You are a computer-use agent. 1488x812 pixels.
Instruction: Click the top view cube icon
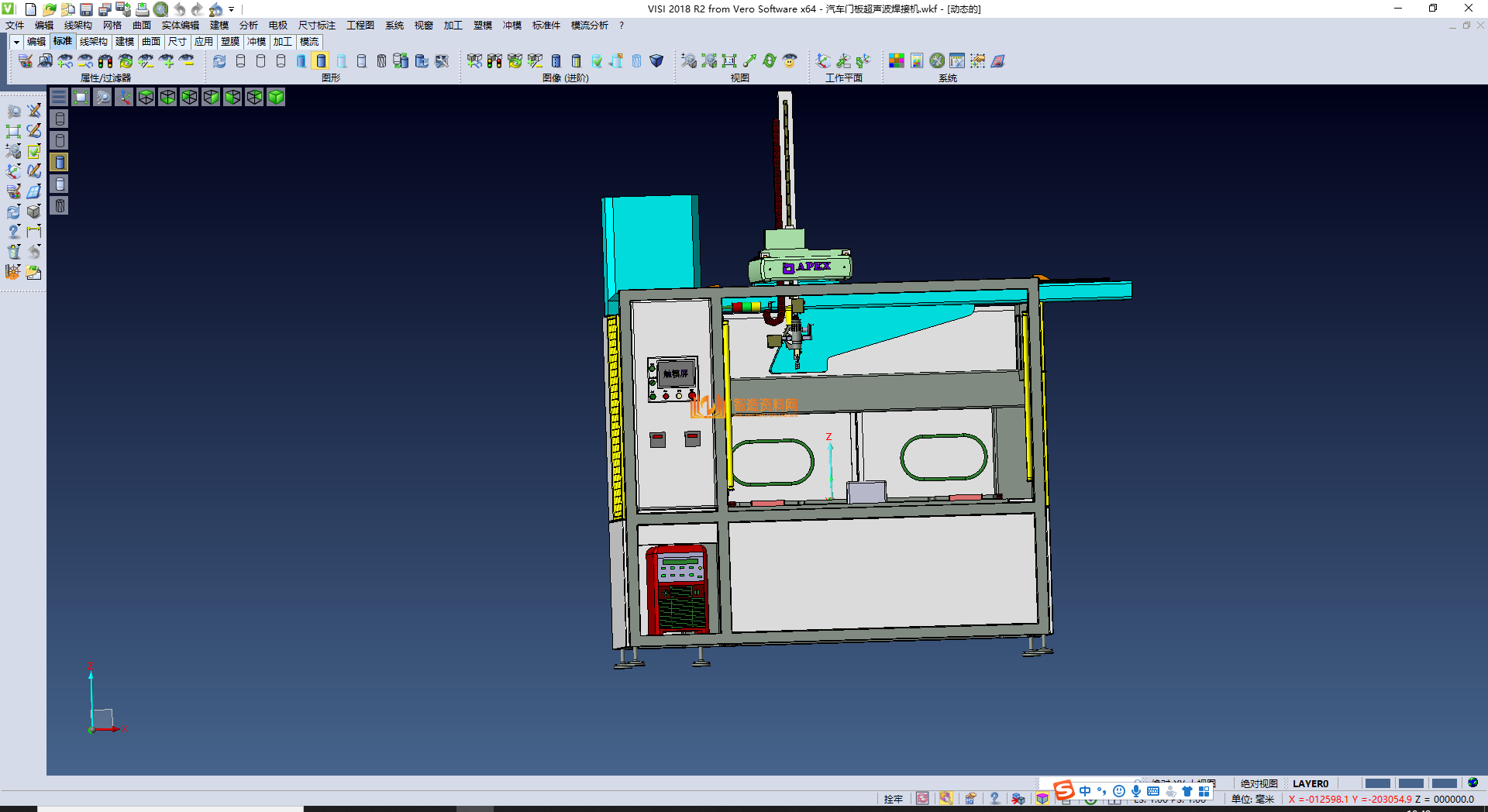[146, 97]
